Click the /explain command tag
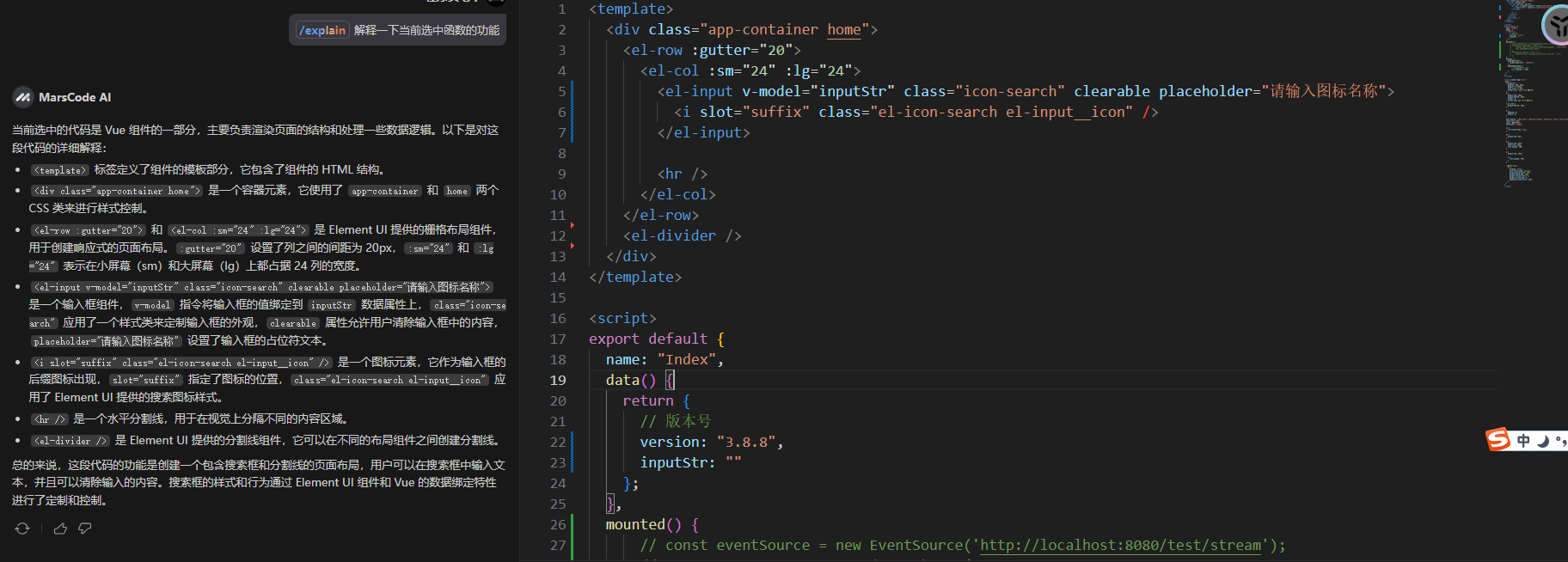The image size is (1568, 562). [322, 30]
